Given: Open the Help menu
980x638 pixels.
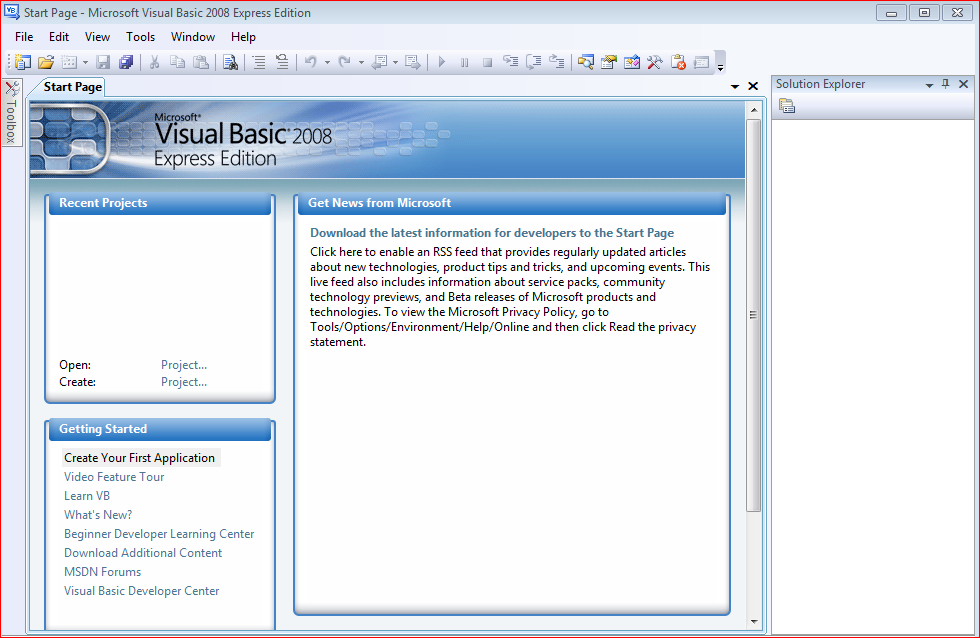Looking at the screenshot, I should (243, 37).
